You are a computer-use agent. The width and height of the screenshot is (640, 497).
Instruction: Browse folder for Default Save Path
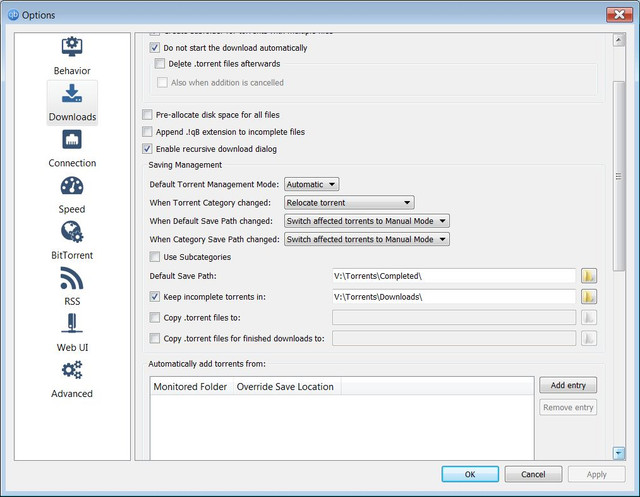coord(589,276)
